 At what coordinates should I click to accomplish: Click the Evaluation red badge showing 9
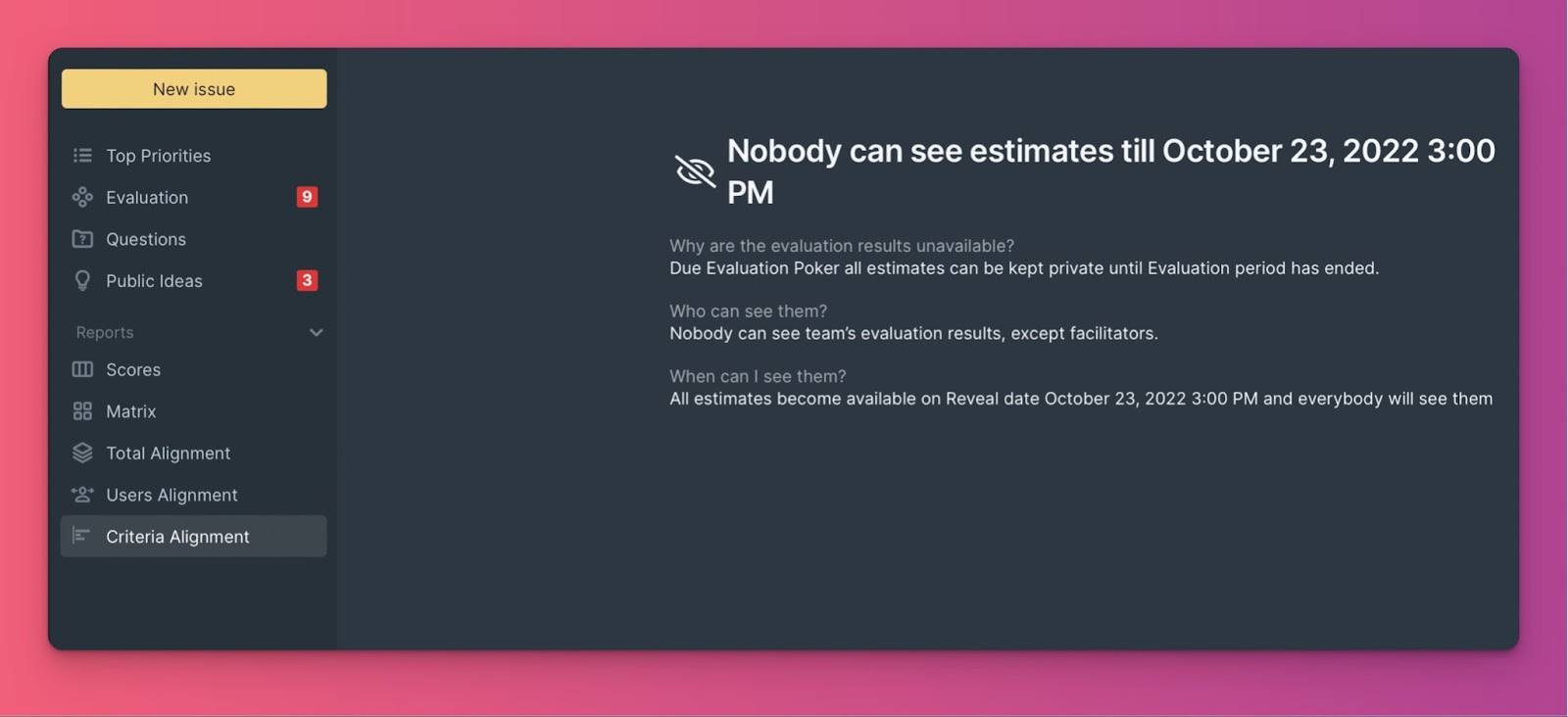tap(307, 197)
